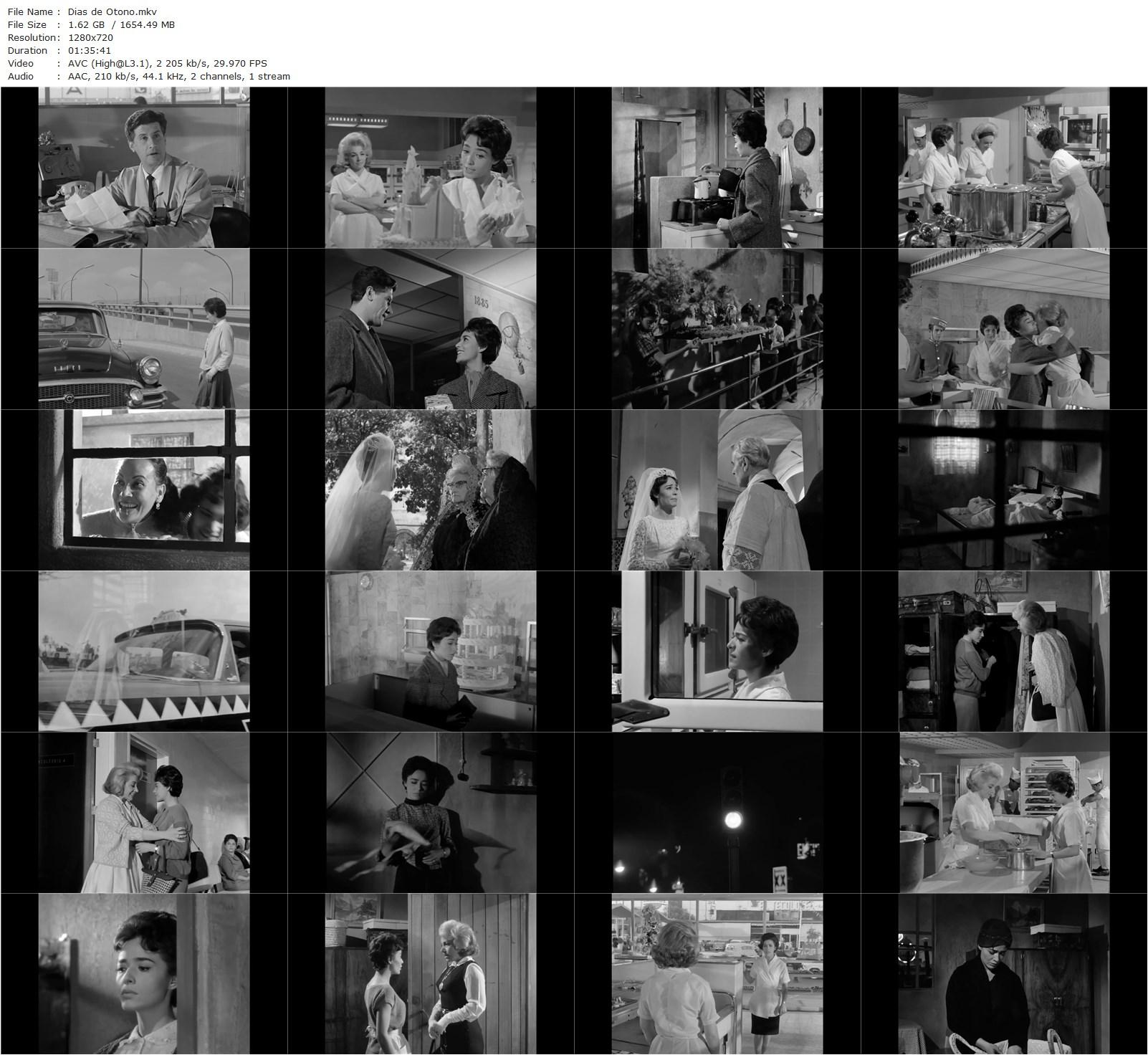Click the file name 'Dias de Otono.mkv'

(x=113, y=11)
